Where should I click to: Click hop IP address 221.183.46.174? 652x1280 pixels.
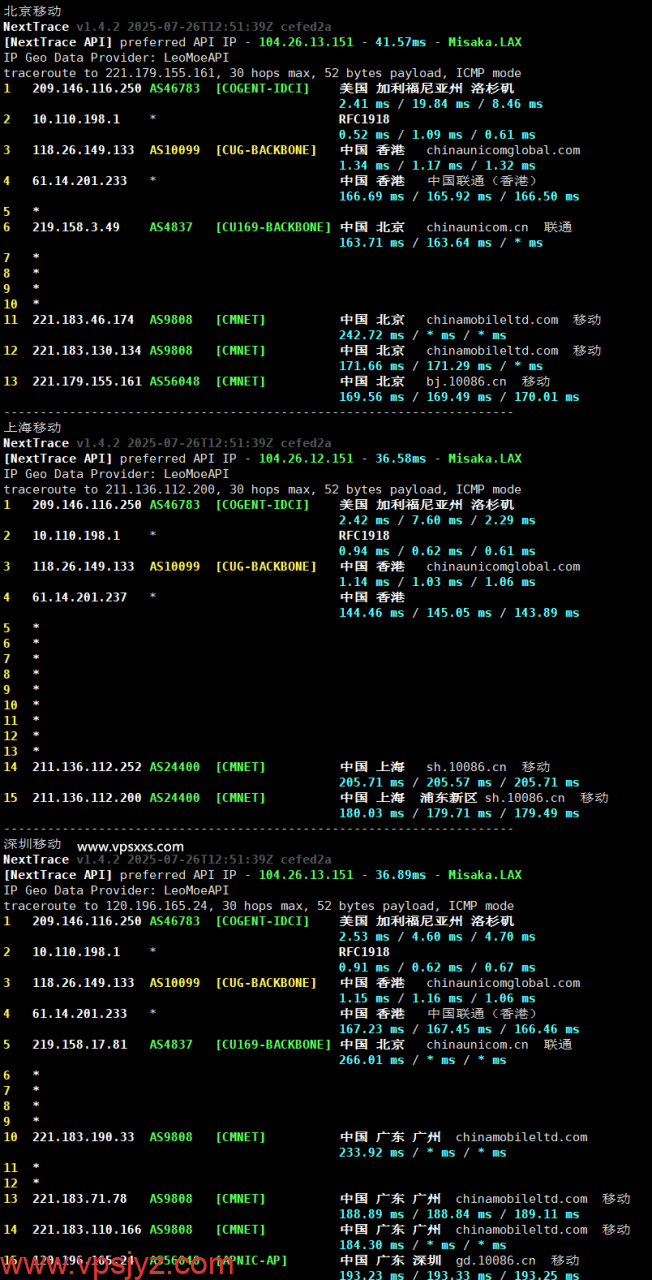point(83,320)
